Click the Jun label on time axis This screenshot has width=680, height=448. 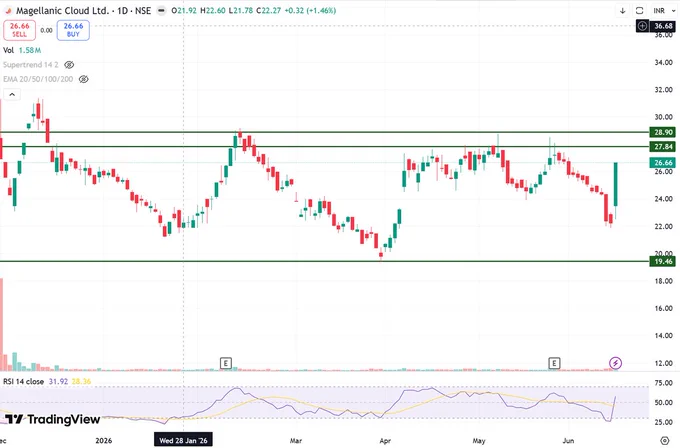pos(568,441)
